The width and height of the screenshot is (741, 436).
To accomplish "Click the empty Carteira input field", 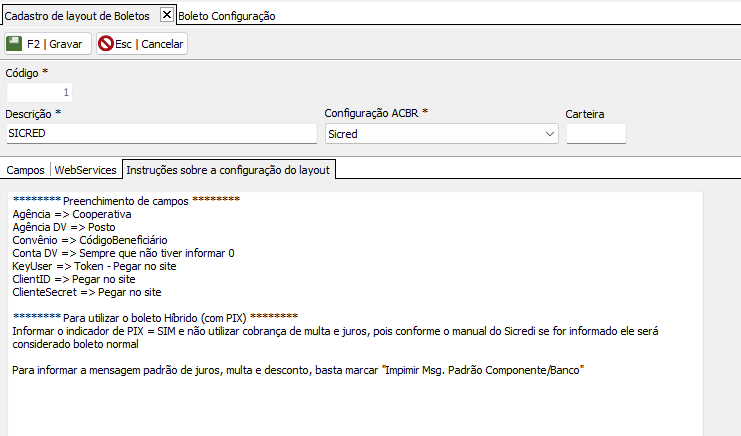I will click(x=596, y=134).
